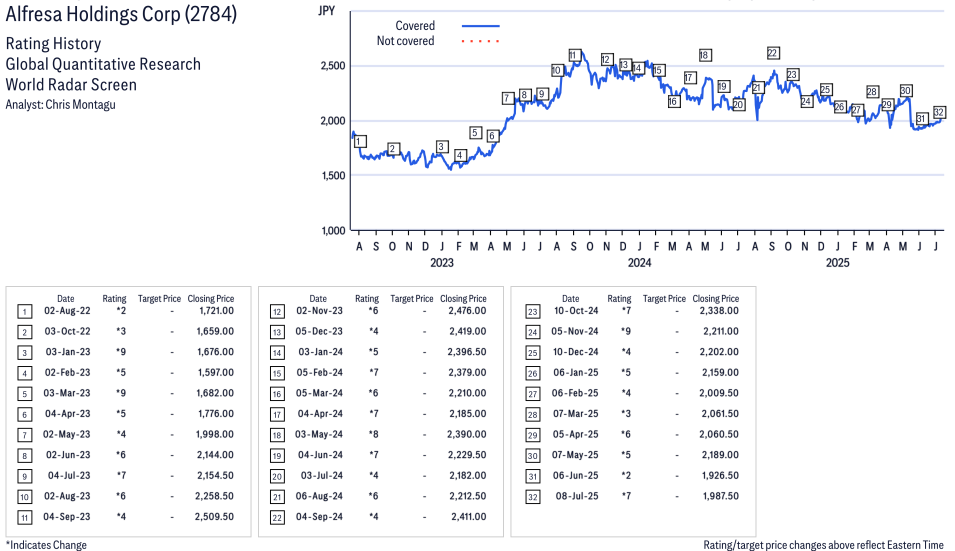Click the boxed number 11 in the first table
Viewport: 955px width, 551px height.
(x=24, y=518)
